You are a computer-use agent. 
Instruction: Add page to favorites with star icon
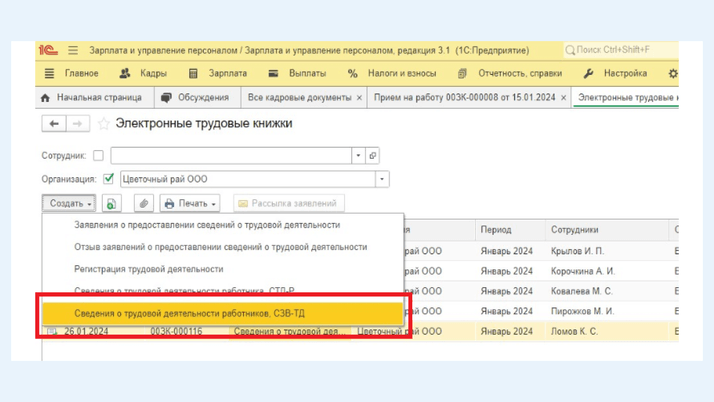[x=104, y=123]
